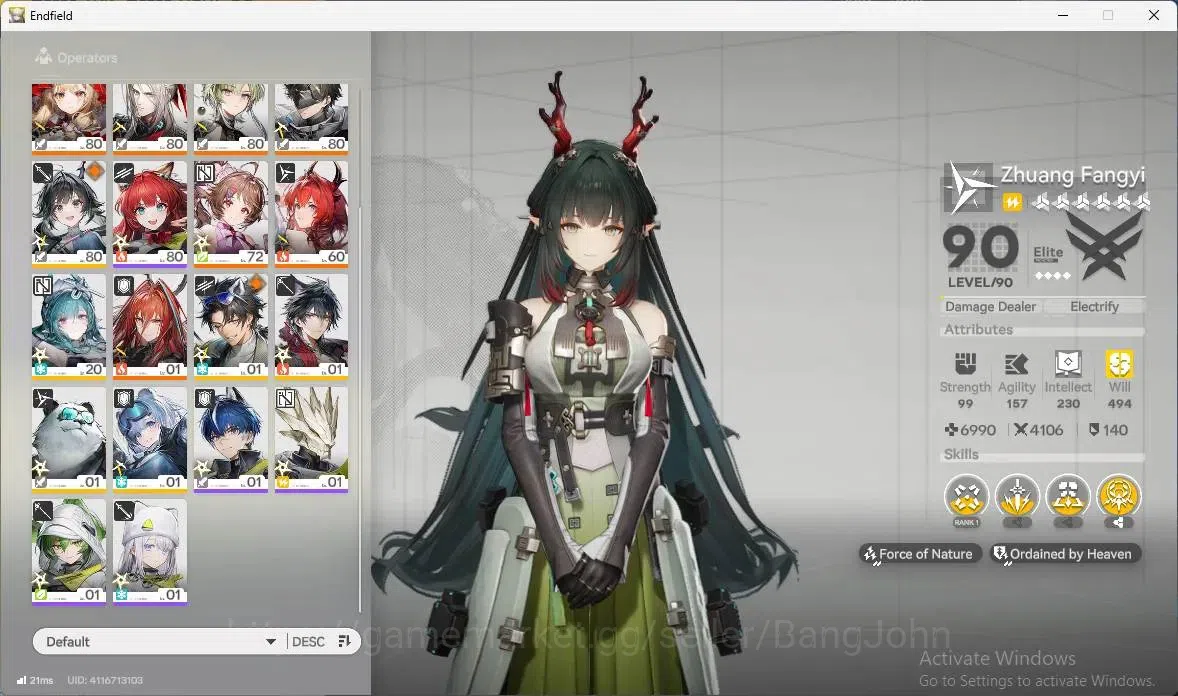Select blue-haired girl with visor card

pyautogui.click(x=150, y=439)
